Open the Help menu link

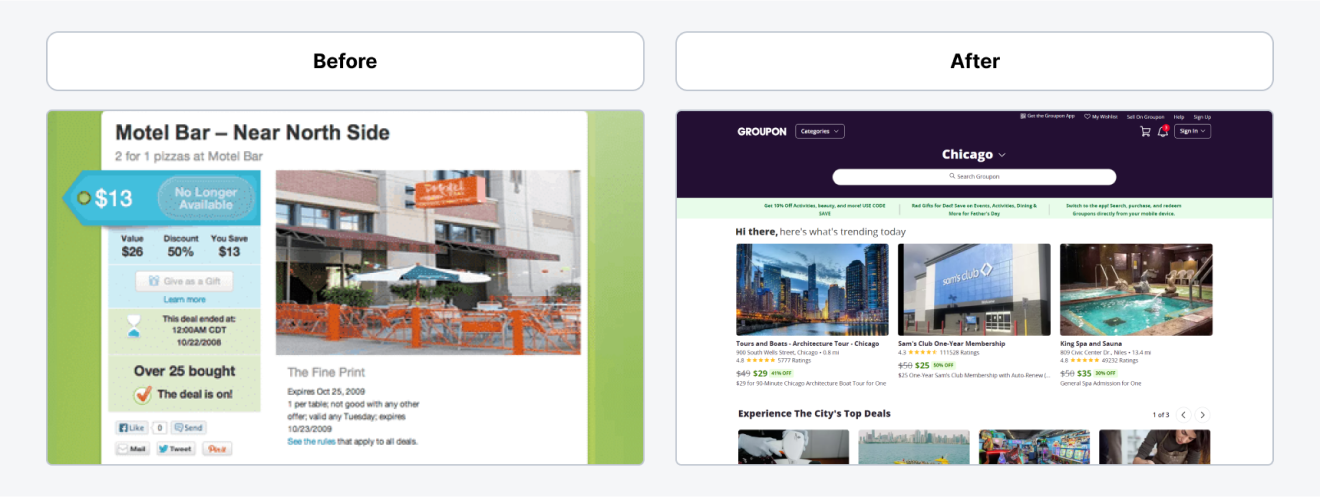point(1179,116)
